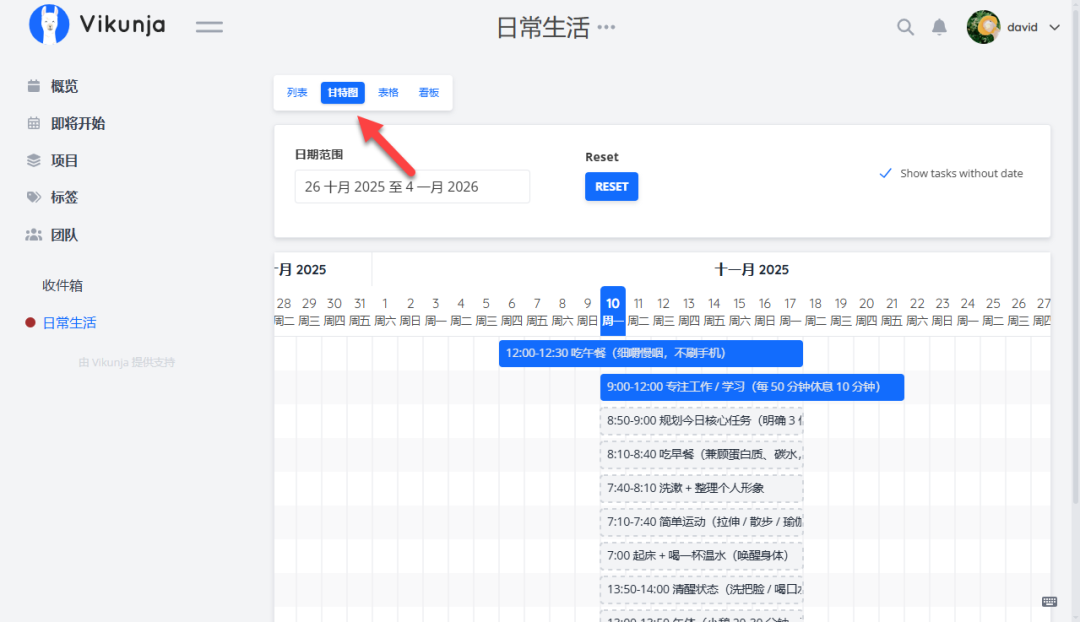Select the 12:00-12:30 吃午餐 task bar
This screenshot has width=1080, height=622.
tap(651, 353)
